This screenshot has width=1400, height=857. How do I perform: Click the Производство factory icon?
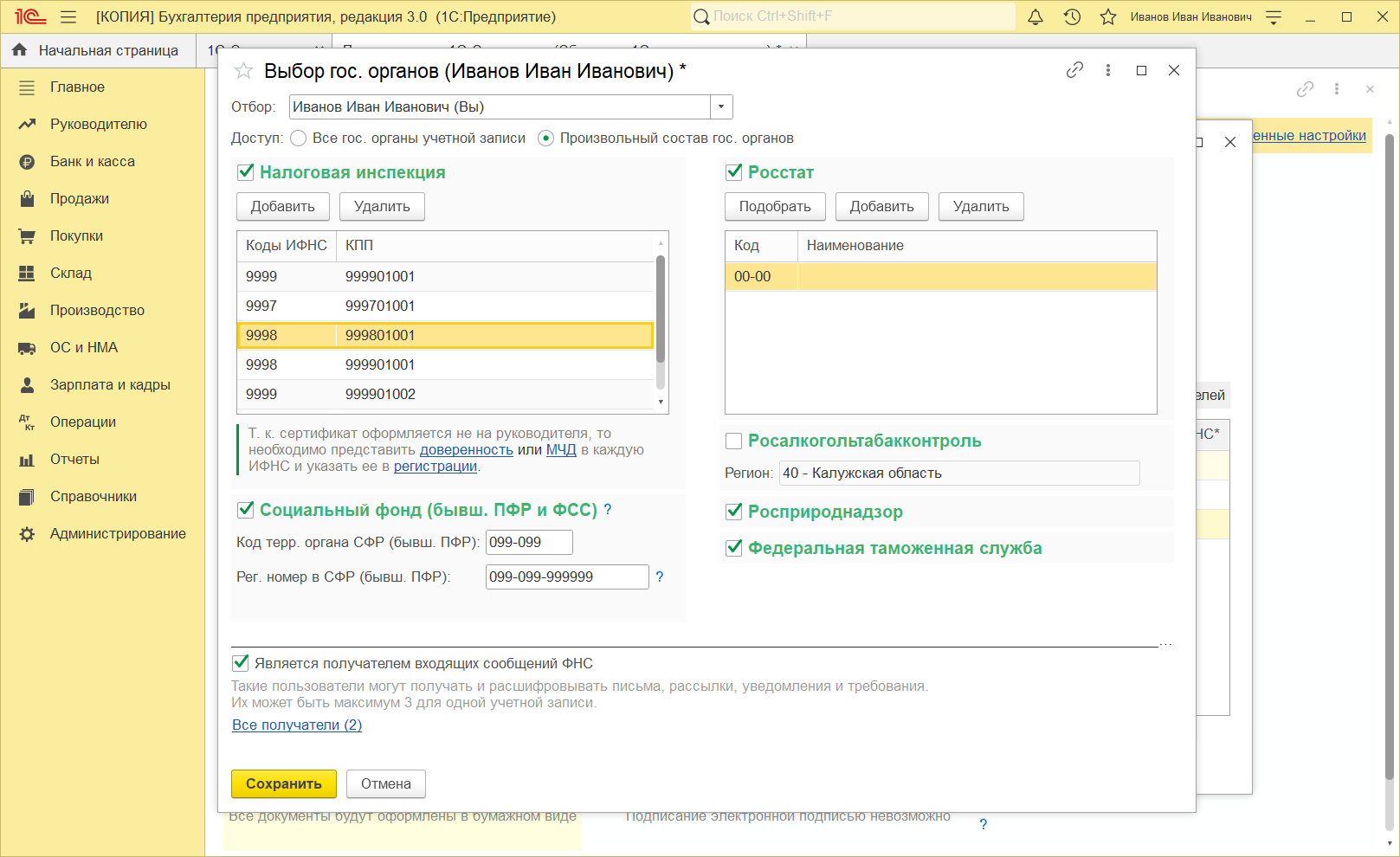click(x=27, y=310)
